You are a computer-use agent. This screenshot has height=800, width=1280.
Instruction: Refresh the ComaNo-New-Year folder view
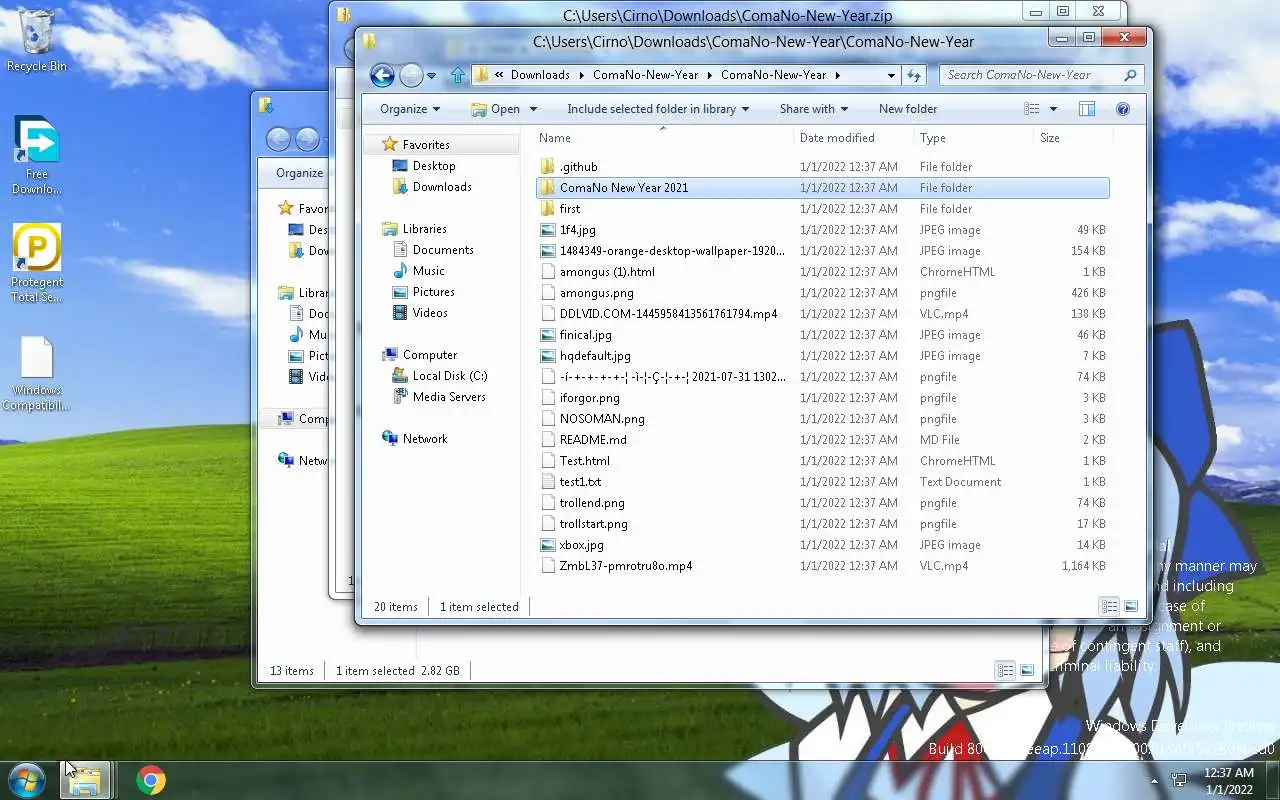914,75
